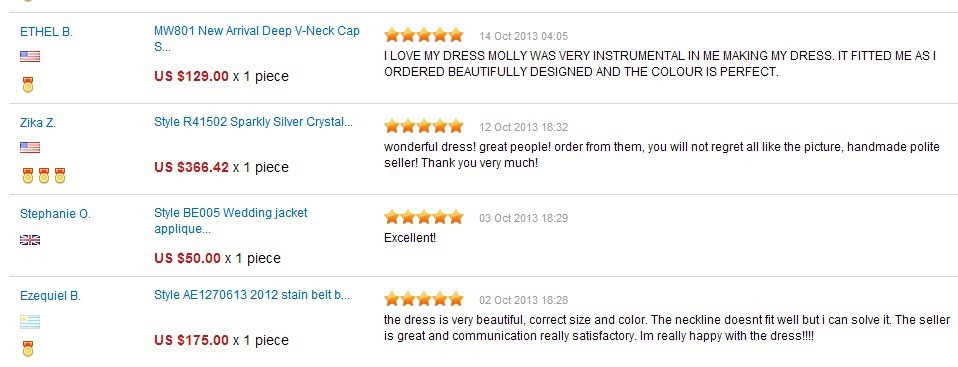Click the US flag icon under Zika Z.

pos(30,147)
